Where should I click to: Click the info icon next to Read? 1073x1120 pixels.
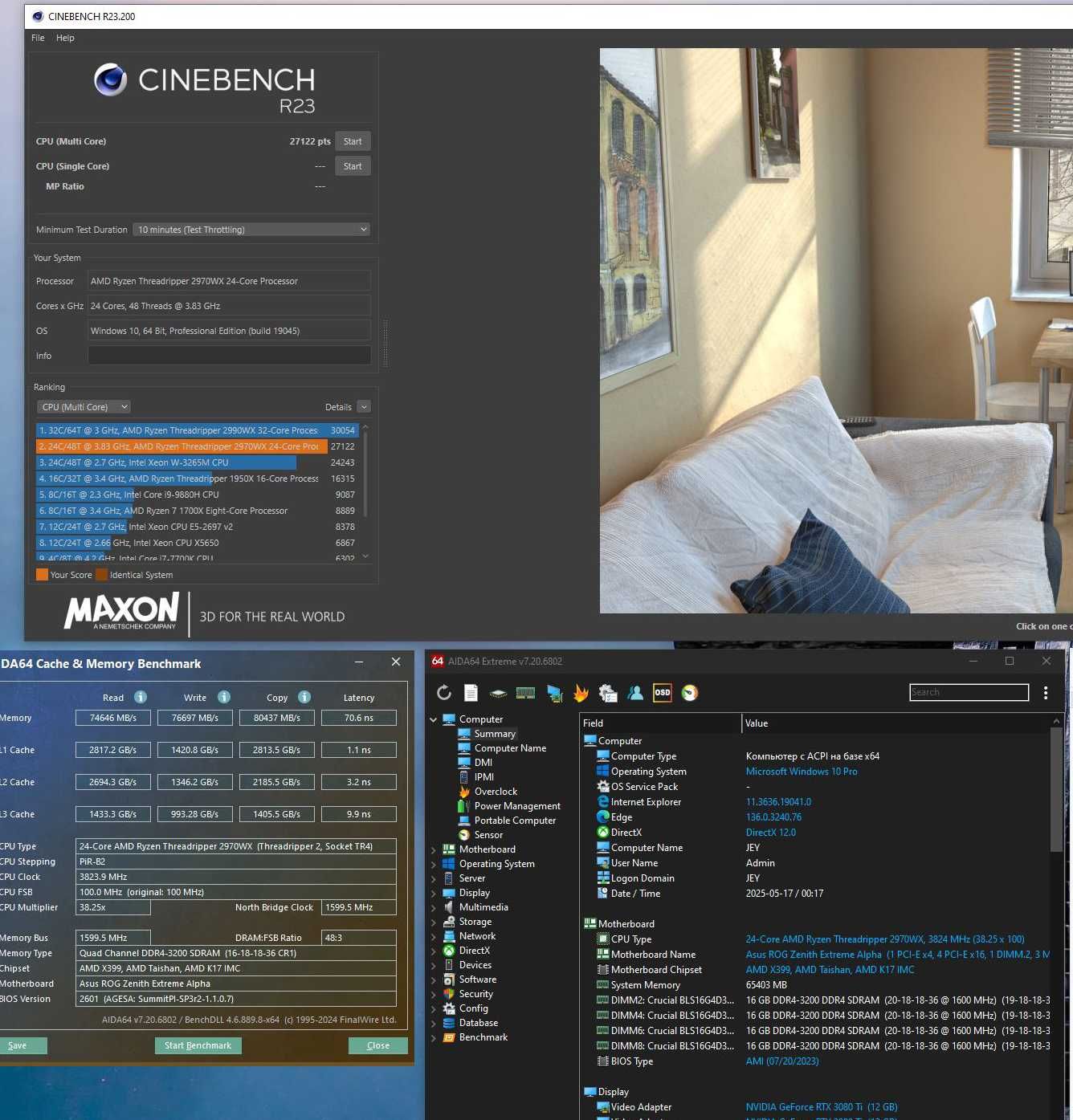[141, 697]
